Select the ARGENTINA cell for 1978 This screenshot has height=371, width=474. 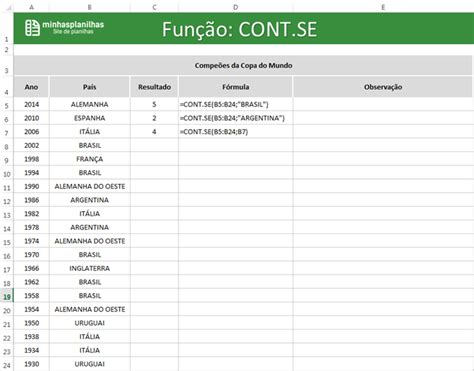89,227
